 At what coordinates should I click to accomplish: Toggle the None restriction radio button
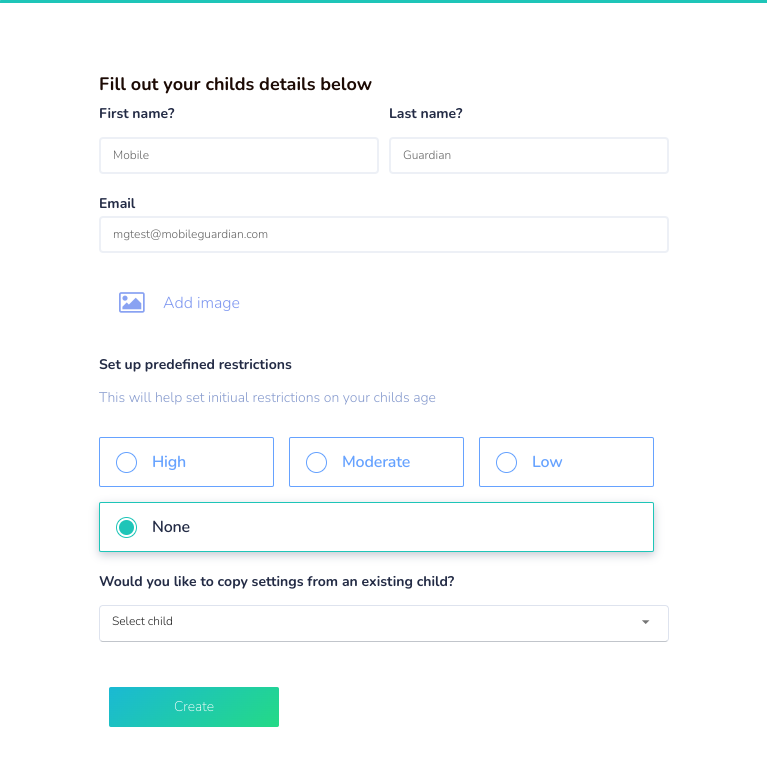point(126,527)
